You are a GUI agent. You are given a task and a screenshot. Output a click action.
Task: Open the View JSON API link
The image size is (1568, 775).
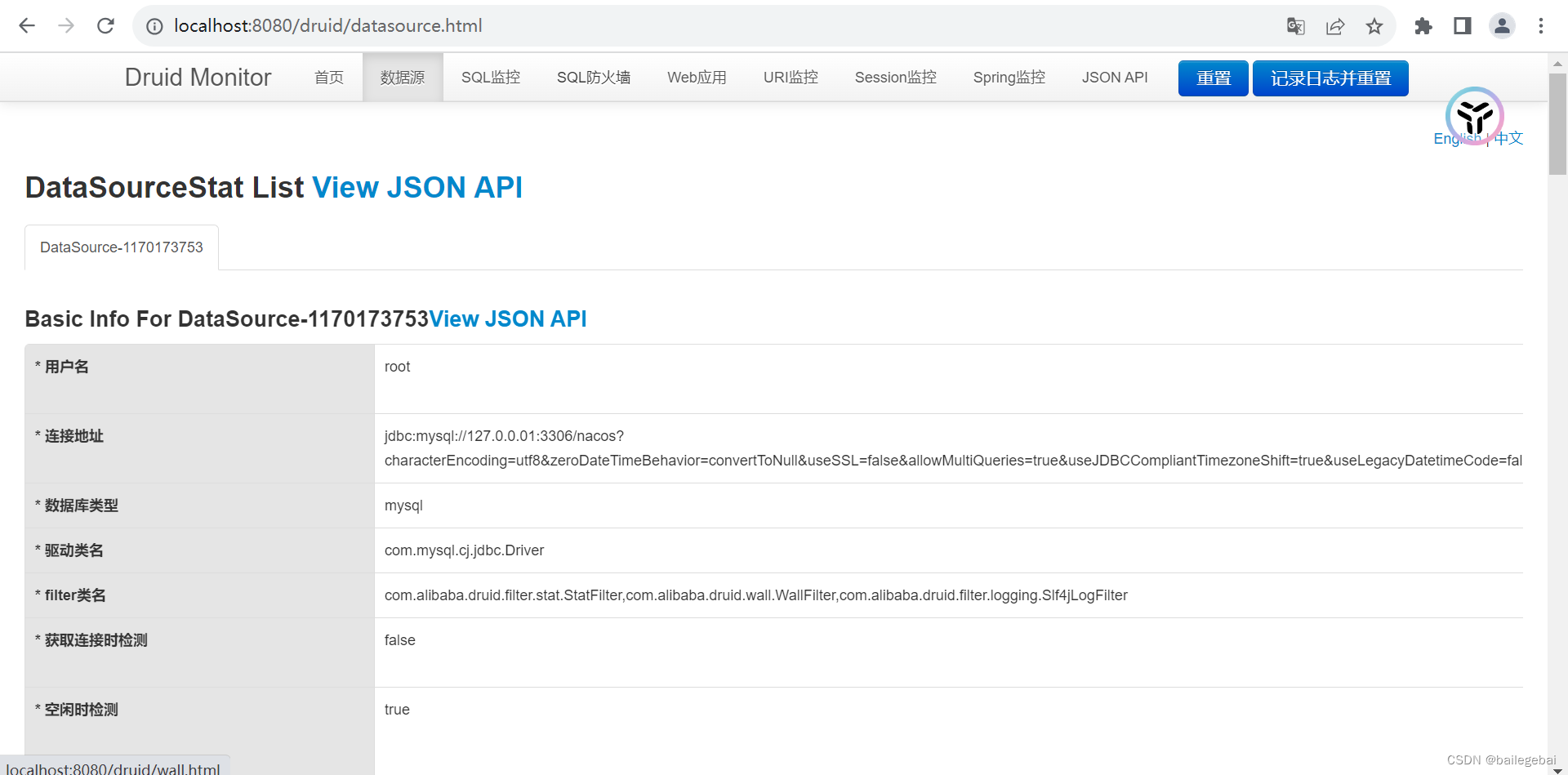pos(417,187)
